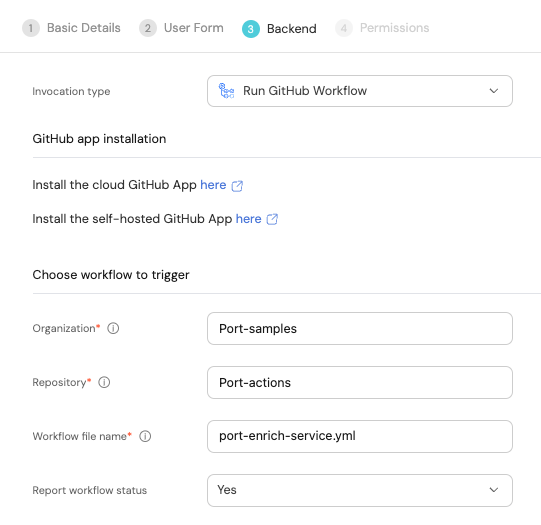
Task: Show info tooltip next to Repository
Action: 104,382
